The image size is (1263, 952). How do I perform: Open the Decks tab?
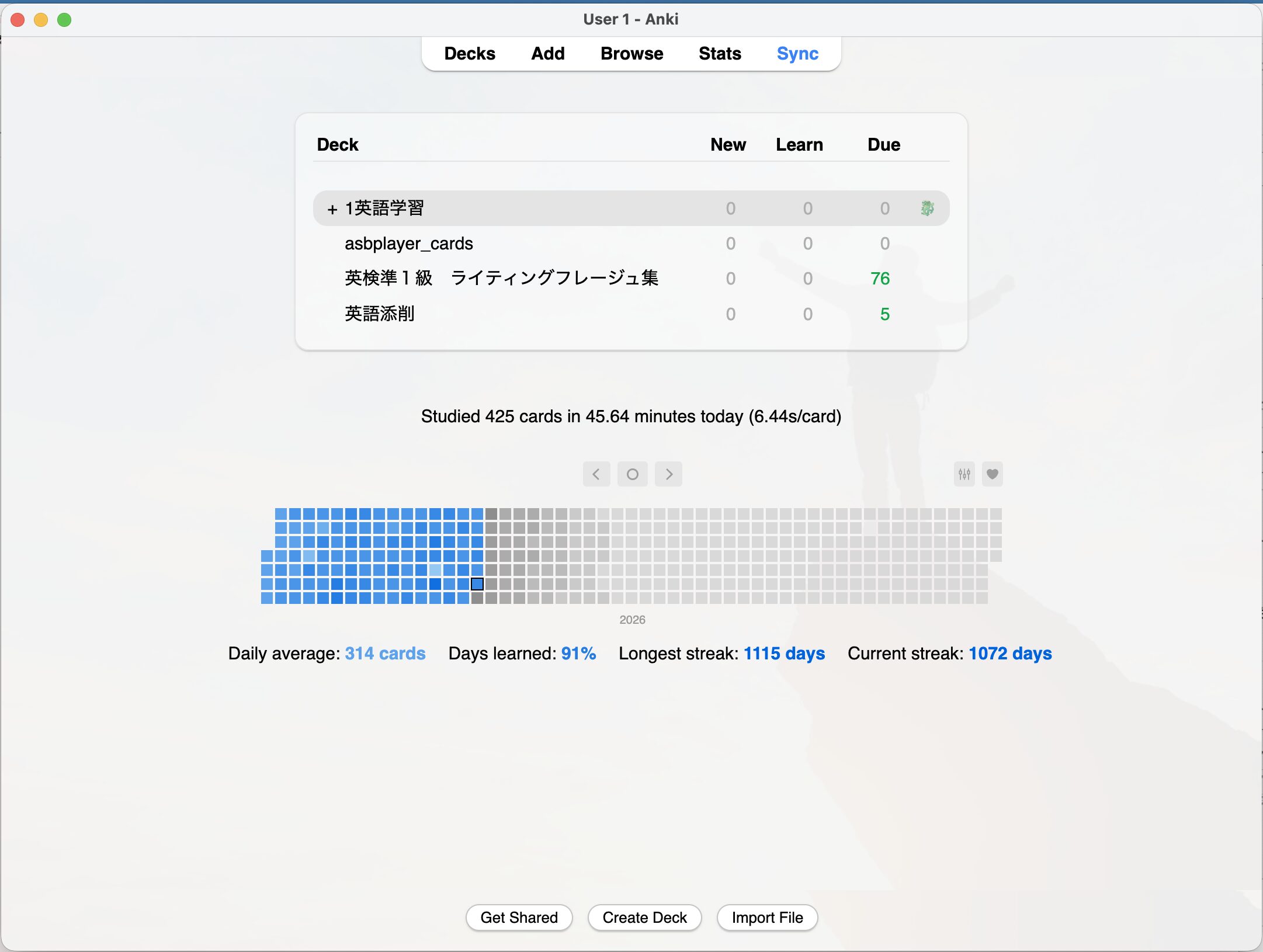pyautogui.click(x=469, y=54)
